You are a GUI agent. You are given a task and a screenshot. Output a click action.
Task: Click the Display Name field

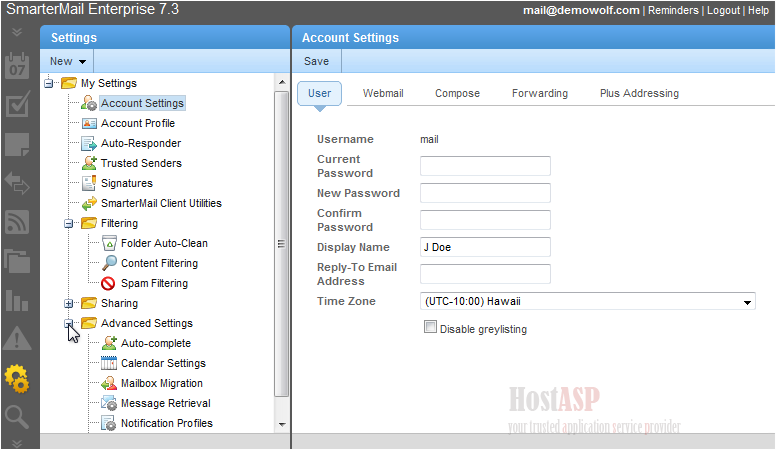tap(485, 247)
